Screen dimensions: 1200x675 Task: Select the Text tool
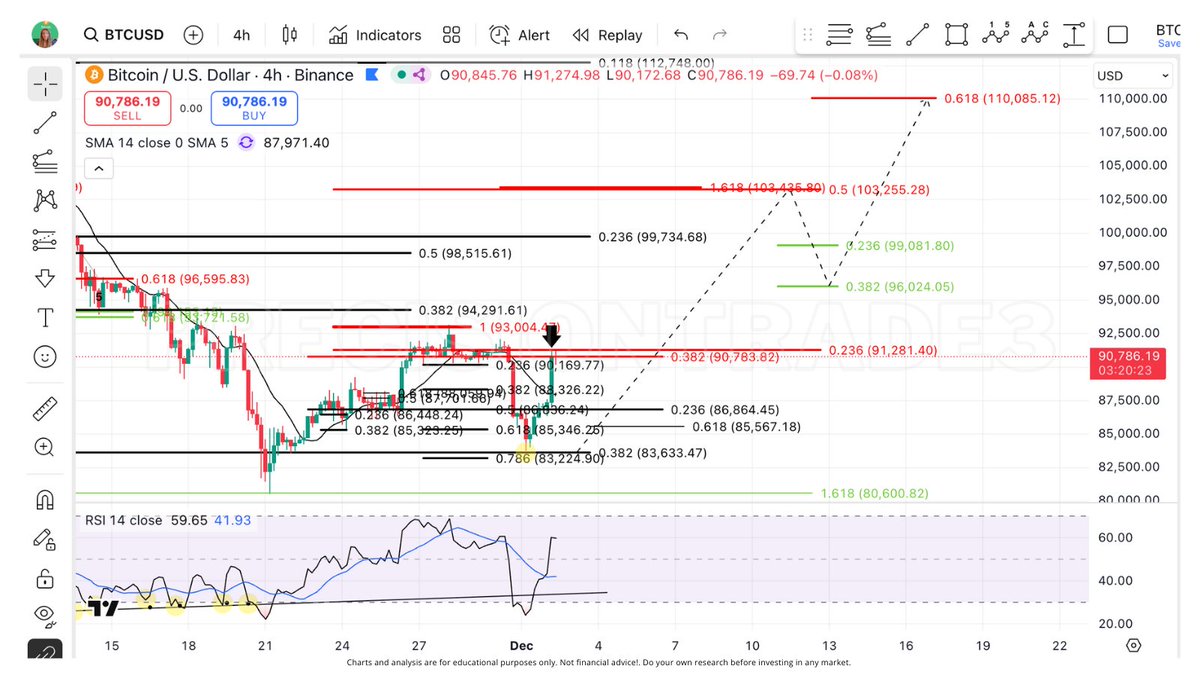tap(45, 317)
